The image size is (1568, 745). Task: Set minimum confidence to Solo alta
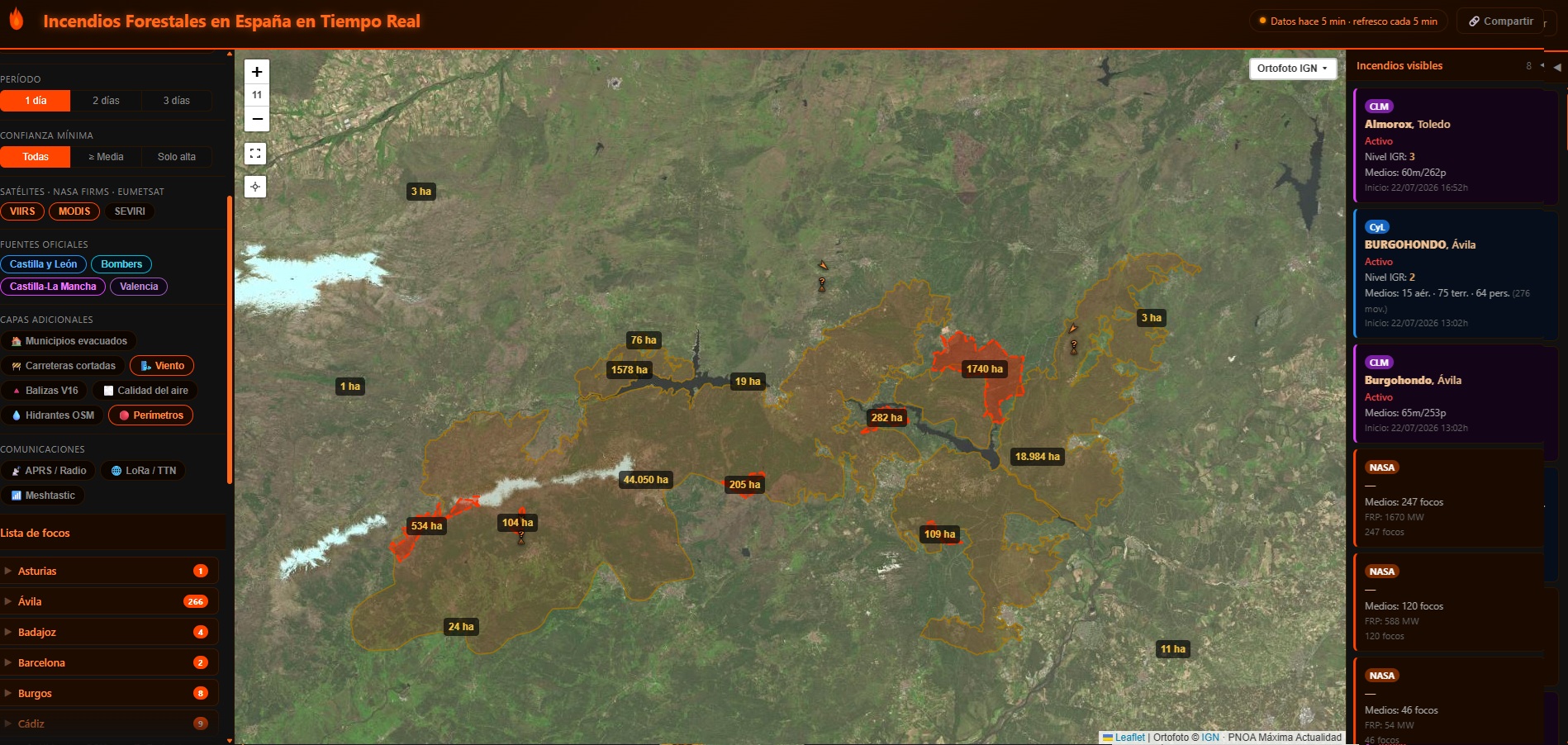[x=176, y=157]
